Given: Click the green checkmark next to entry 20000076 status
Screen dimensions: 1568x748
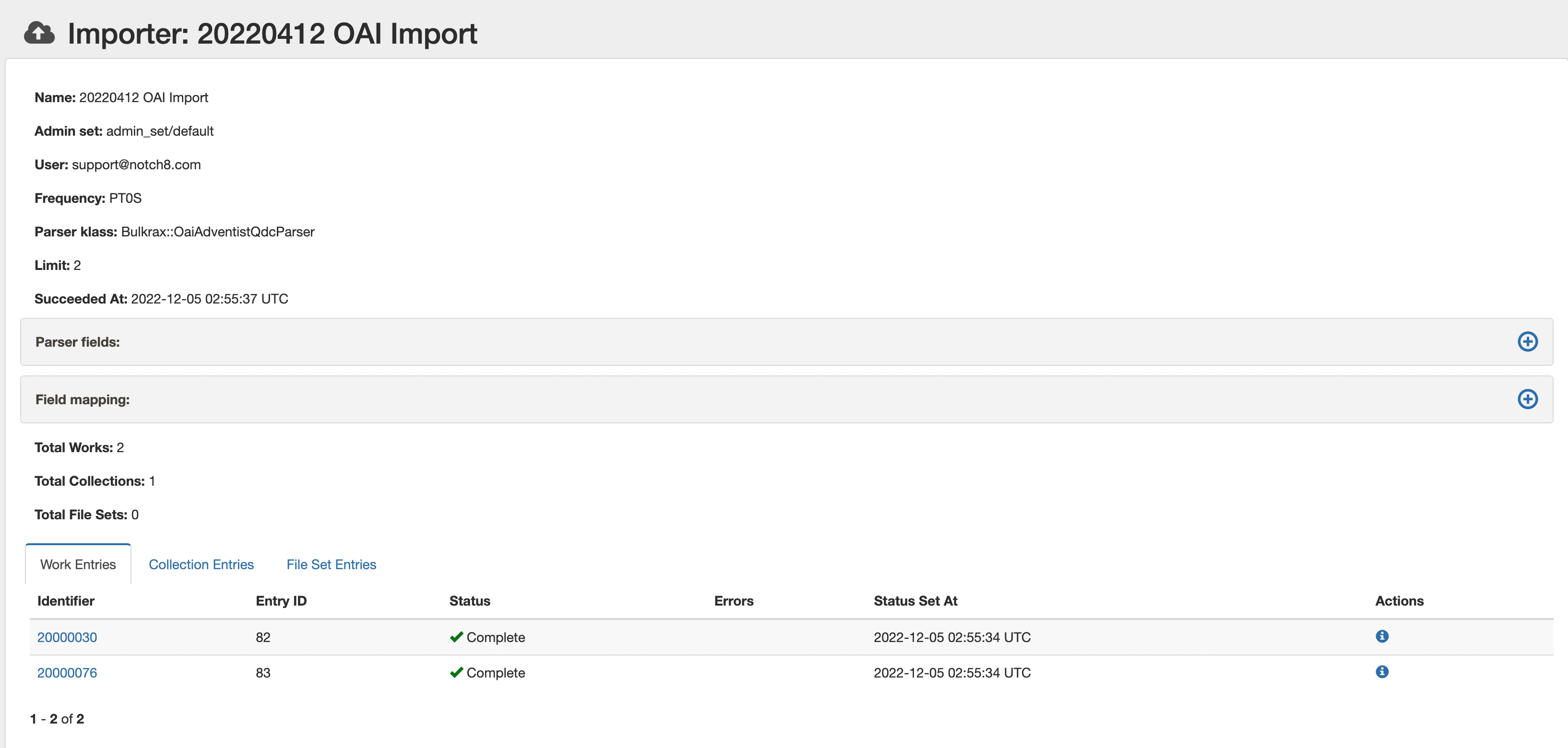Looking at the screenshot, I should click(455, 672).
